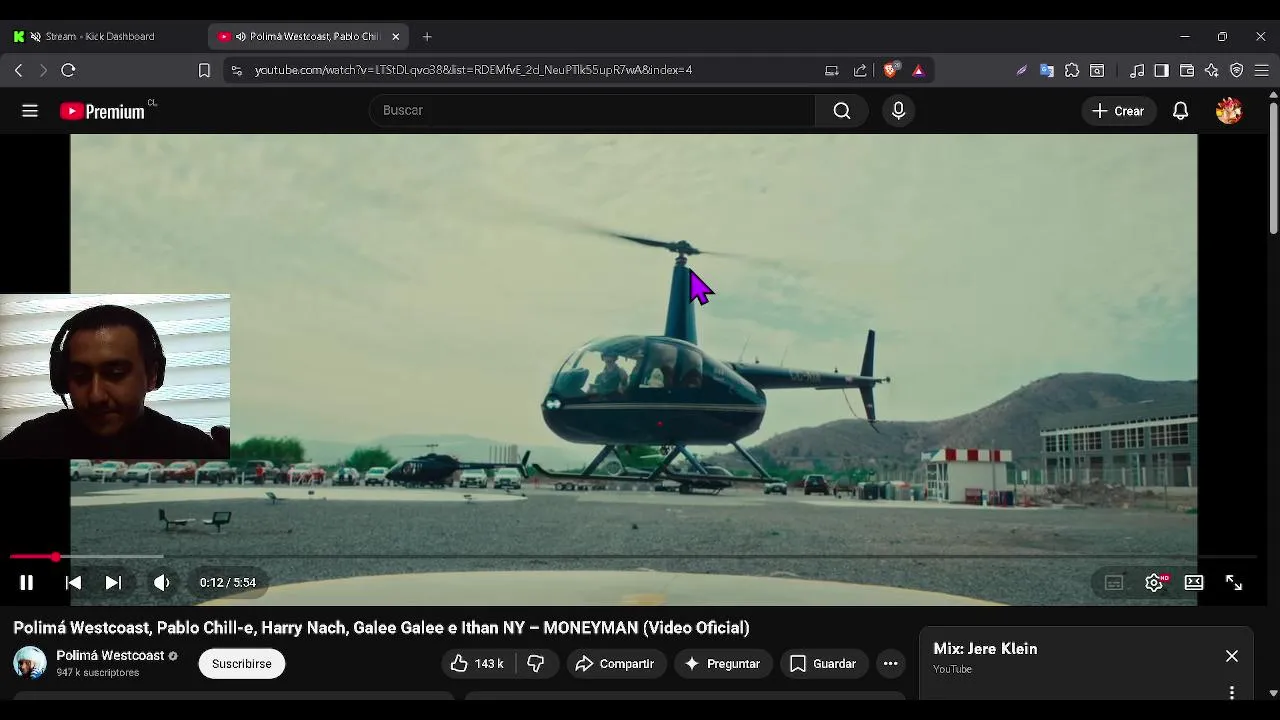
Task: Switch to theater mode
Action: 1194,582
